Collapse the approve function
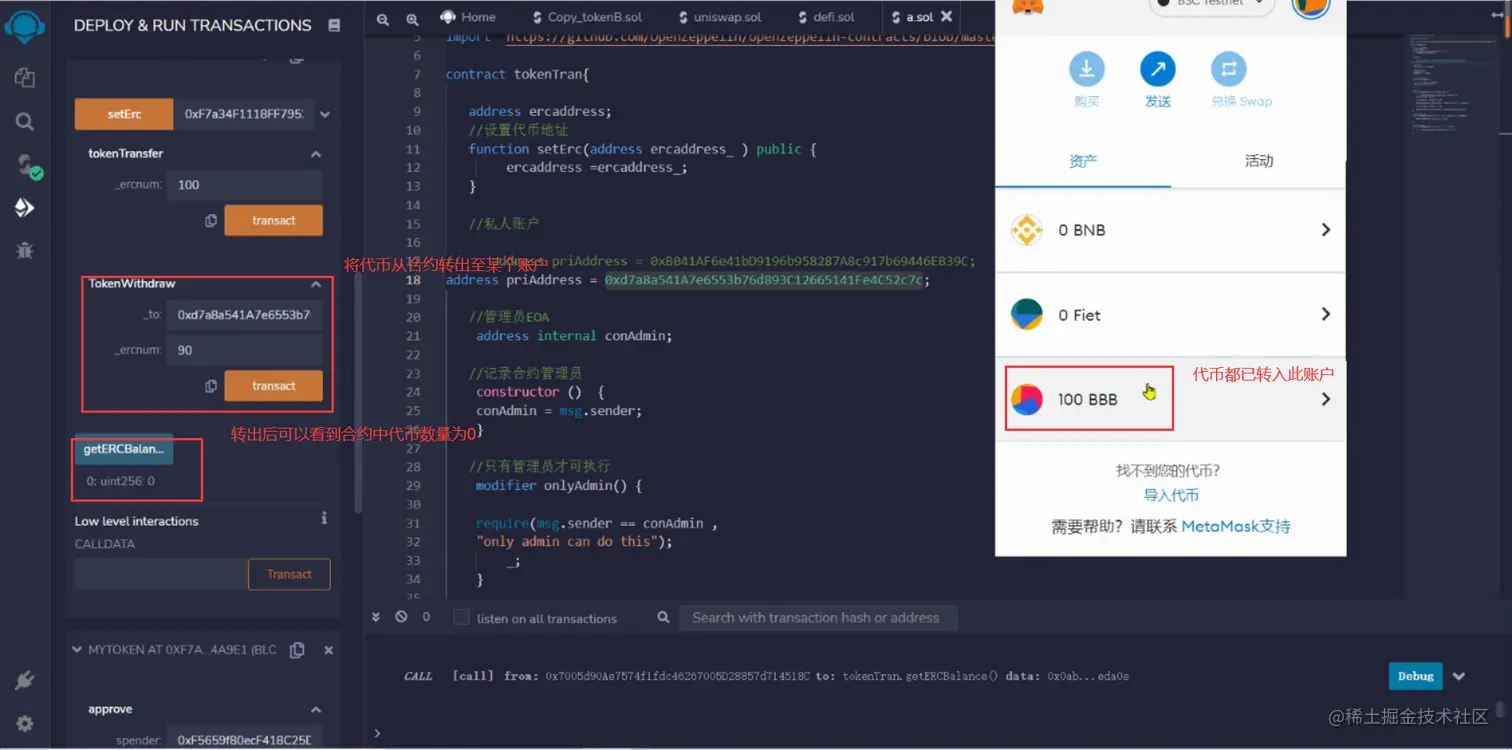 click(x=316, y=709)
